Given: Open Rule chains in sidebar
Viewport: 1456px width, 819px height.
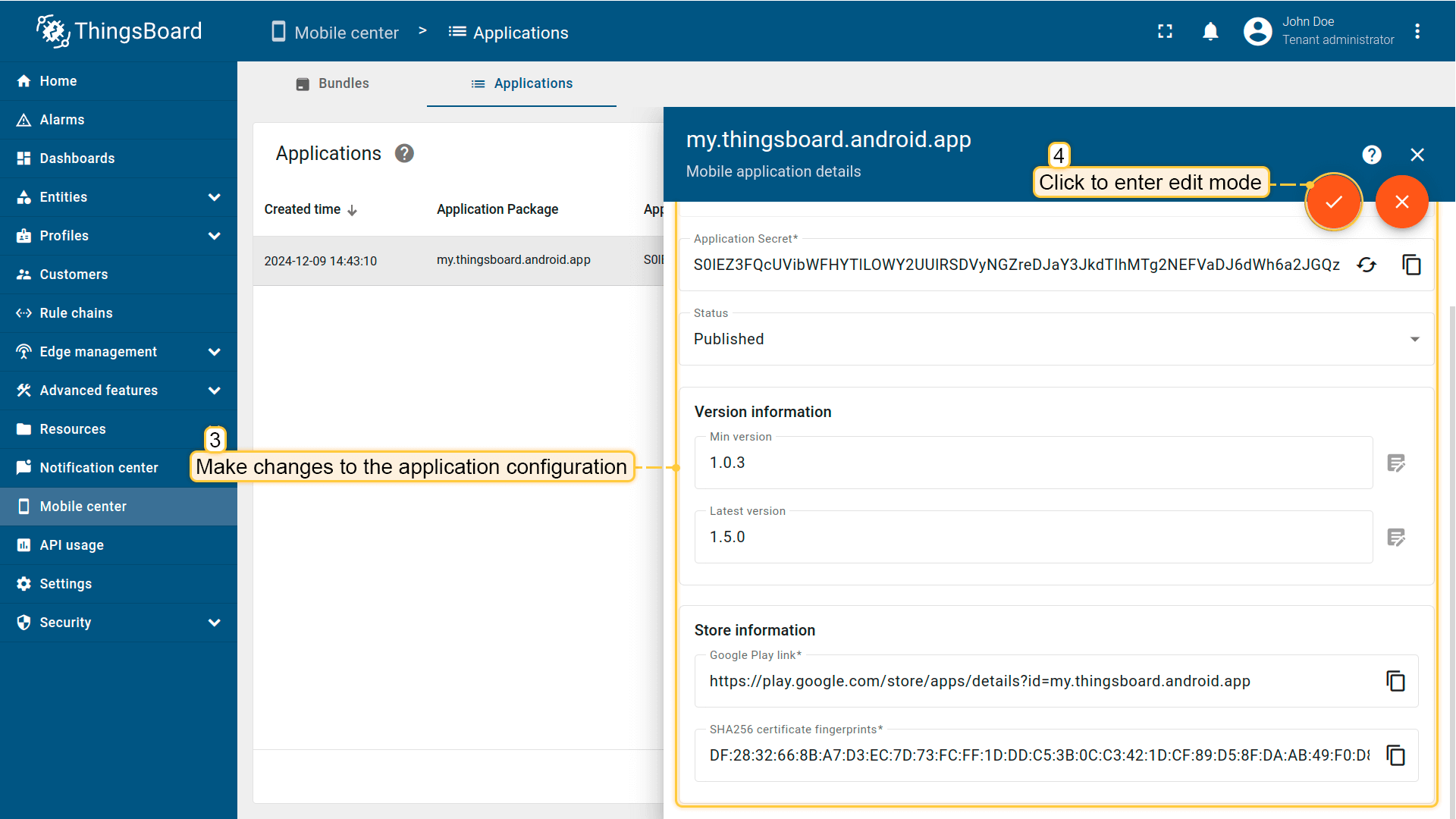Looking at the screenshot, I should [76, 313].
